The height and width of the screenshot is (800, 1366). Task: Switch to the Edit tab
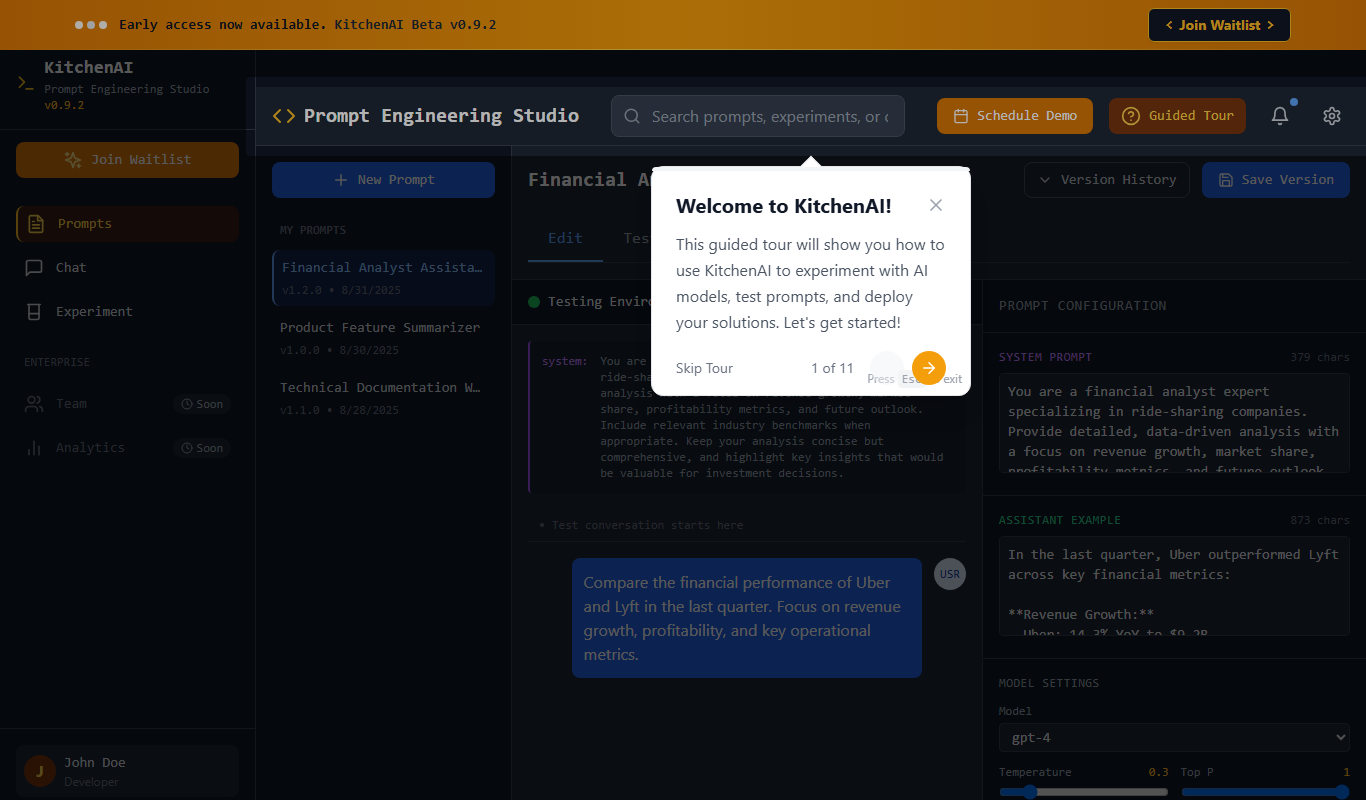pos(565,238)
